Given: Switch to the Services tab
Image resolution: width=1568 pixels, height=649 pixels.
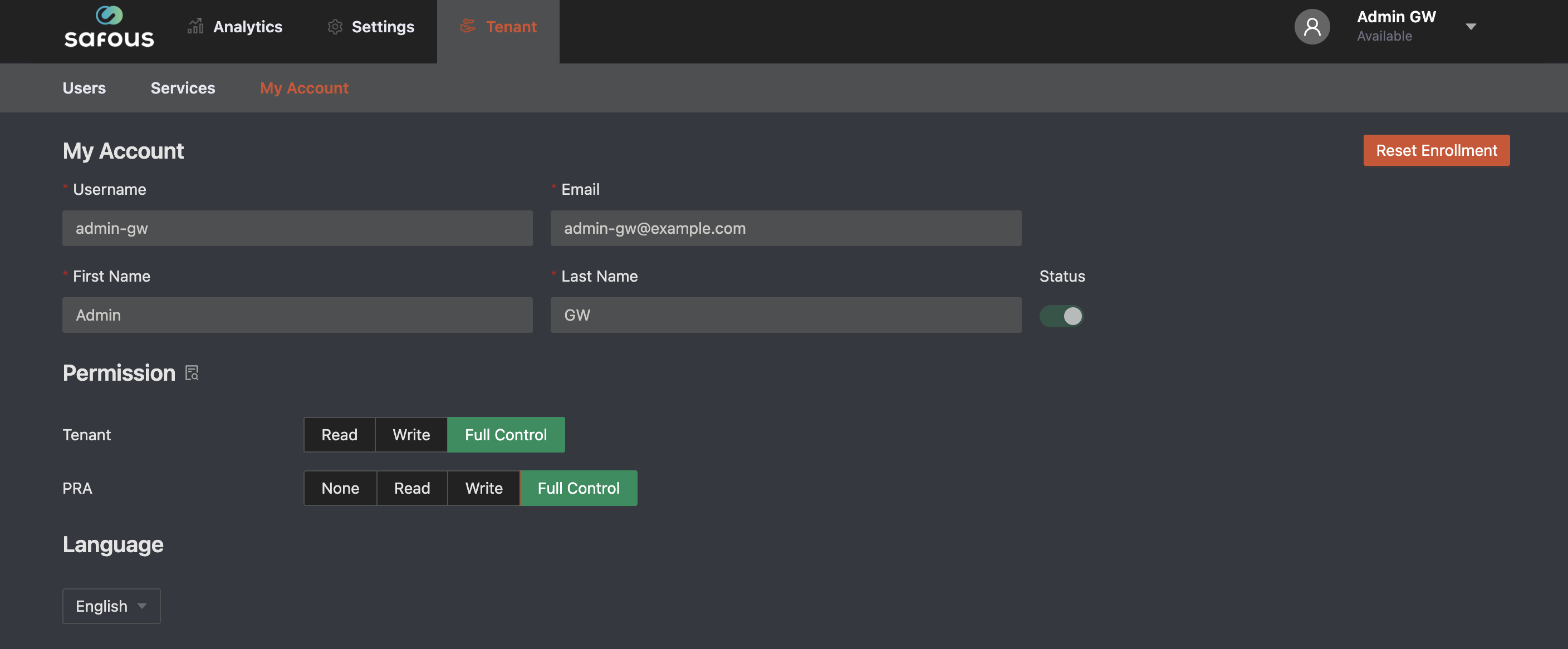Looking at the screenshot, I should pos(183,87).
